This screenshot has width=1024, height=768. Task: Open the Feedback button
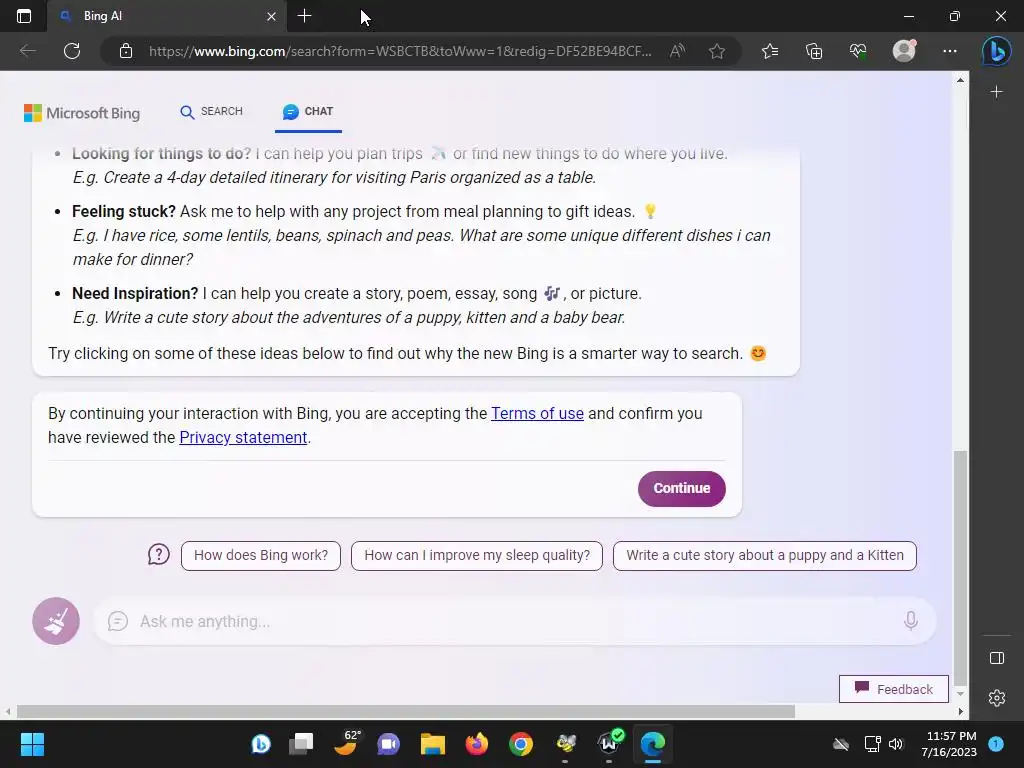[893, 689]
